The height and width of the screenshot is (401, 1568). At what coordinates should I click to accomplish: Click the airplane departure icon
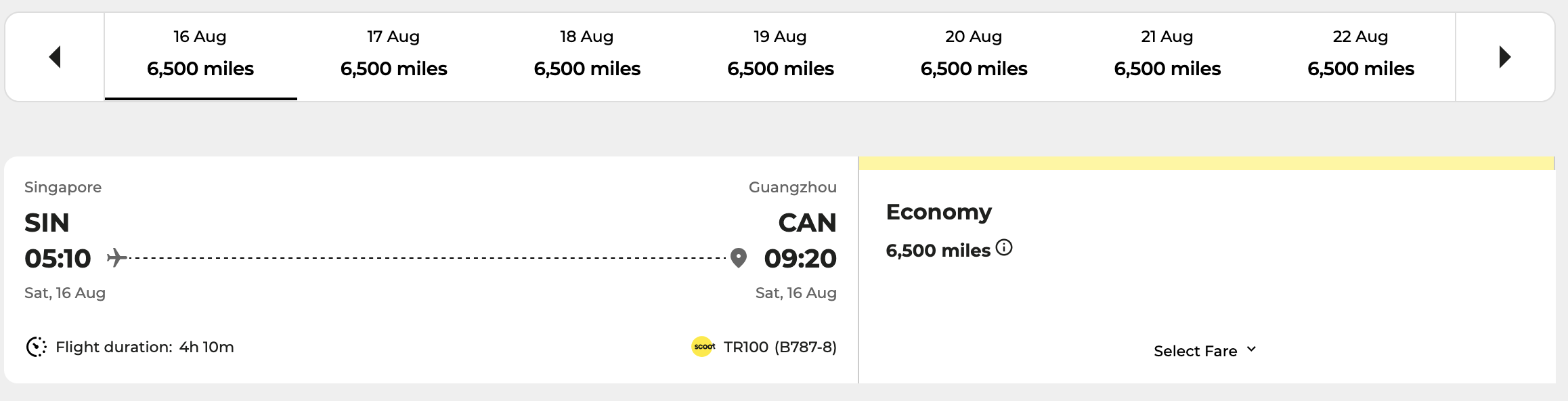coord(116,258)
